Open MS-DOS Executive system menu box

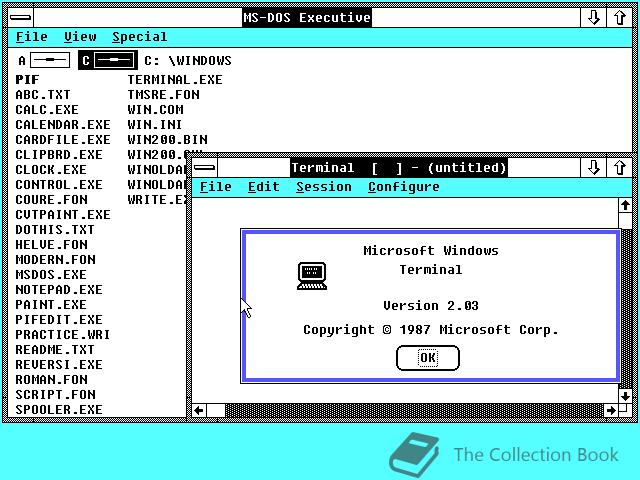click(20, 18)
